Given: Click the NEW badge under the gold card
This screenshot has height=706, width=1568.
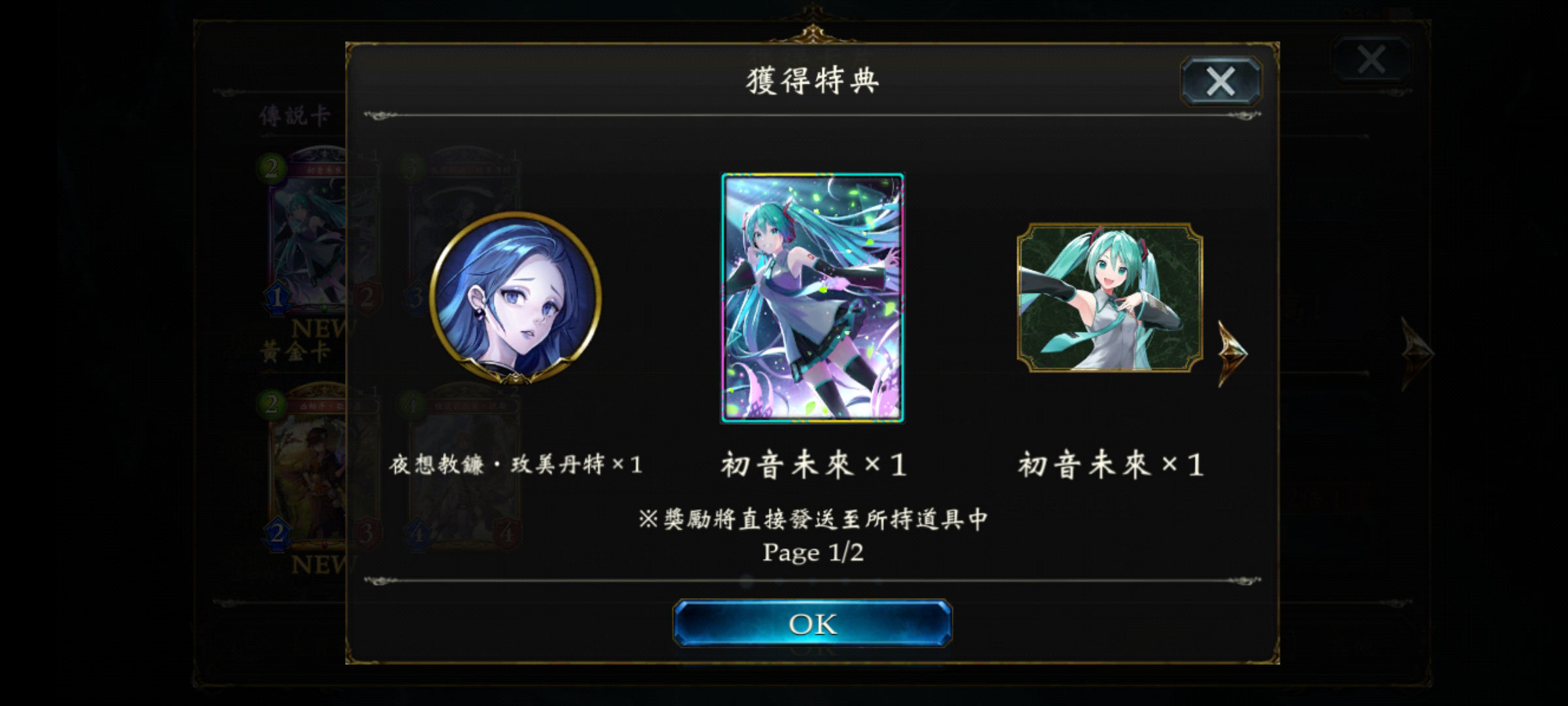Looking at the screenshot, I should pos(320,564).
